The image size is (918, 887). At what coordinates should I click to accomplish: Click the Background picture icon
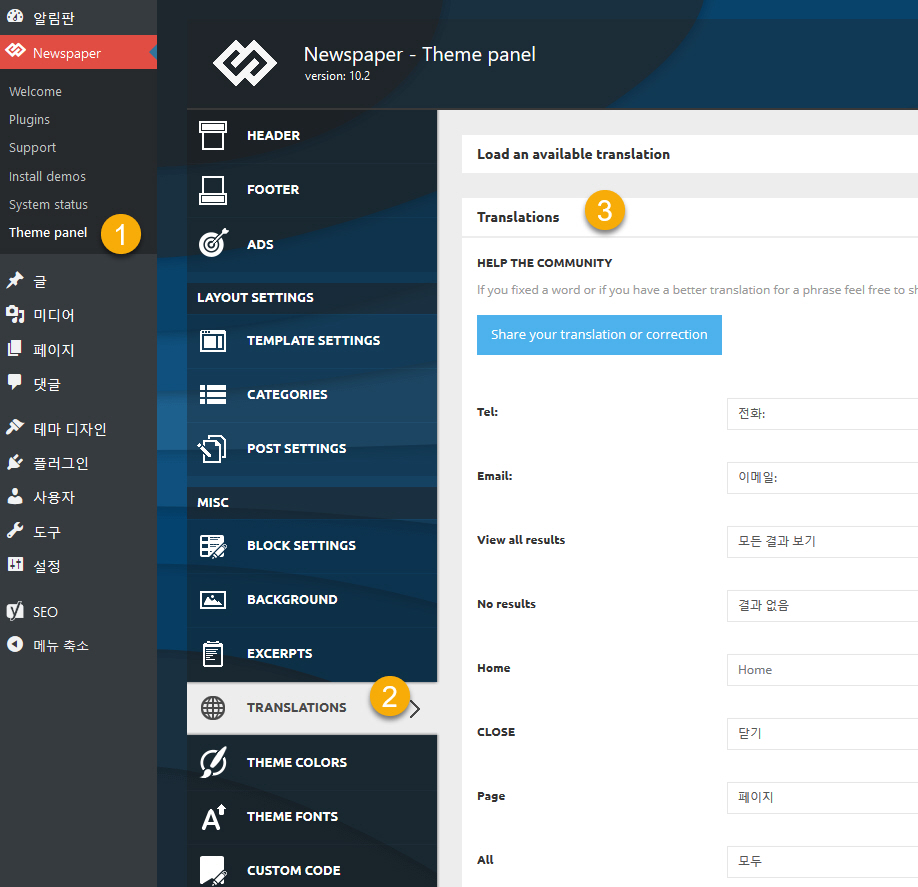click(x=213, y=600)
